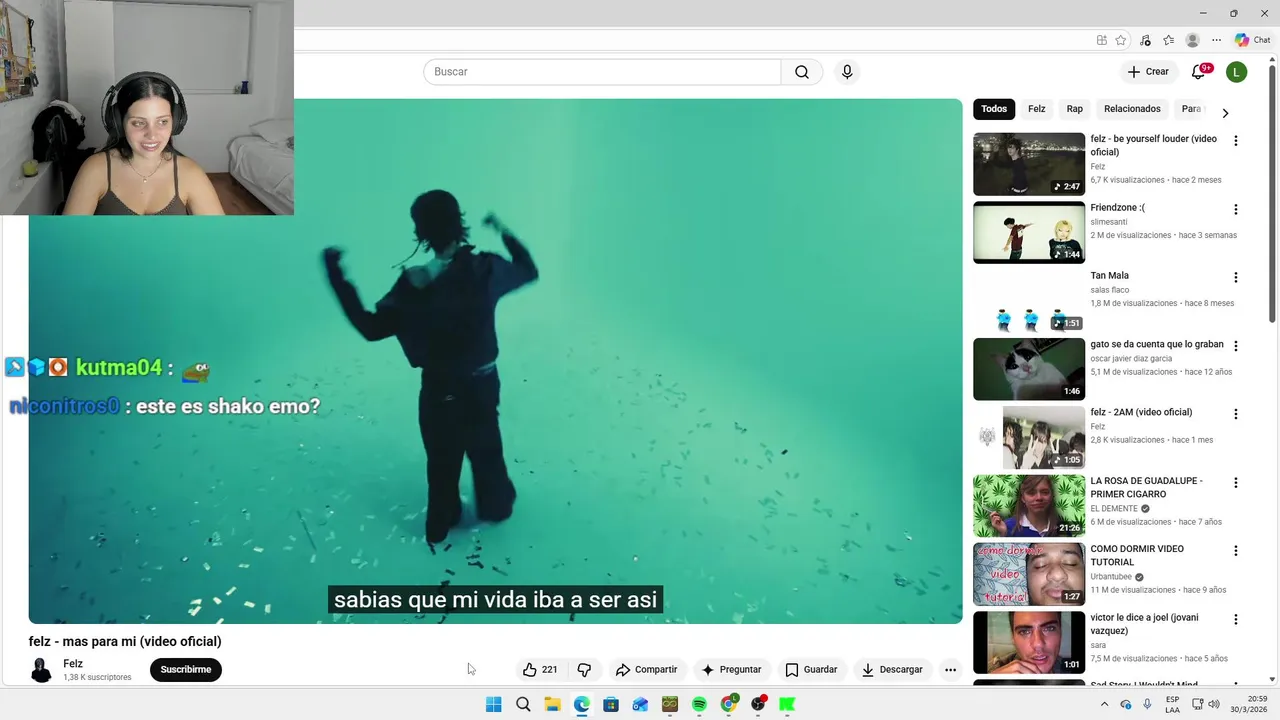Screen dimensions: 1280x720
Task: Open the Felz channel name link
Action: pyautogui.click(x=73, y=664)
